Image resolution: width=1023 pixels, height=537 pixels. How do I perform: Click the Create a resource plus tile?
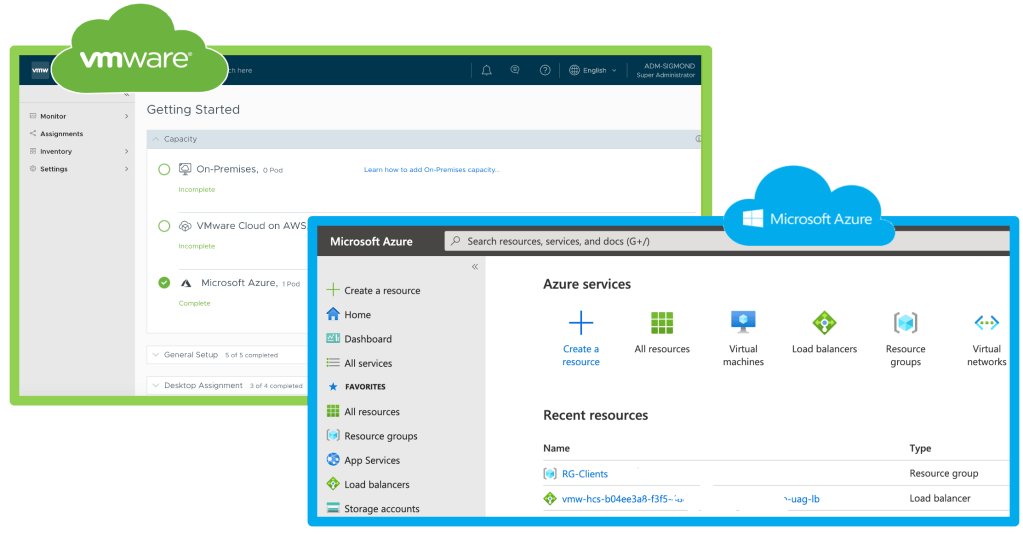581,322
